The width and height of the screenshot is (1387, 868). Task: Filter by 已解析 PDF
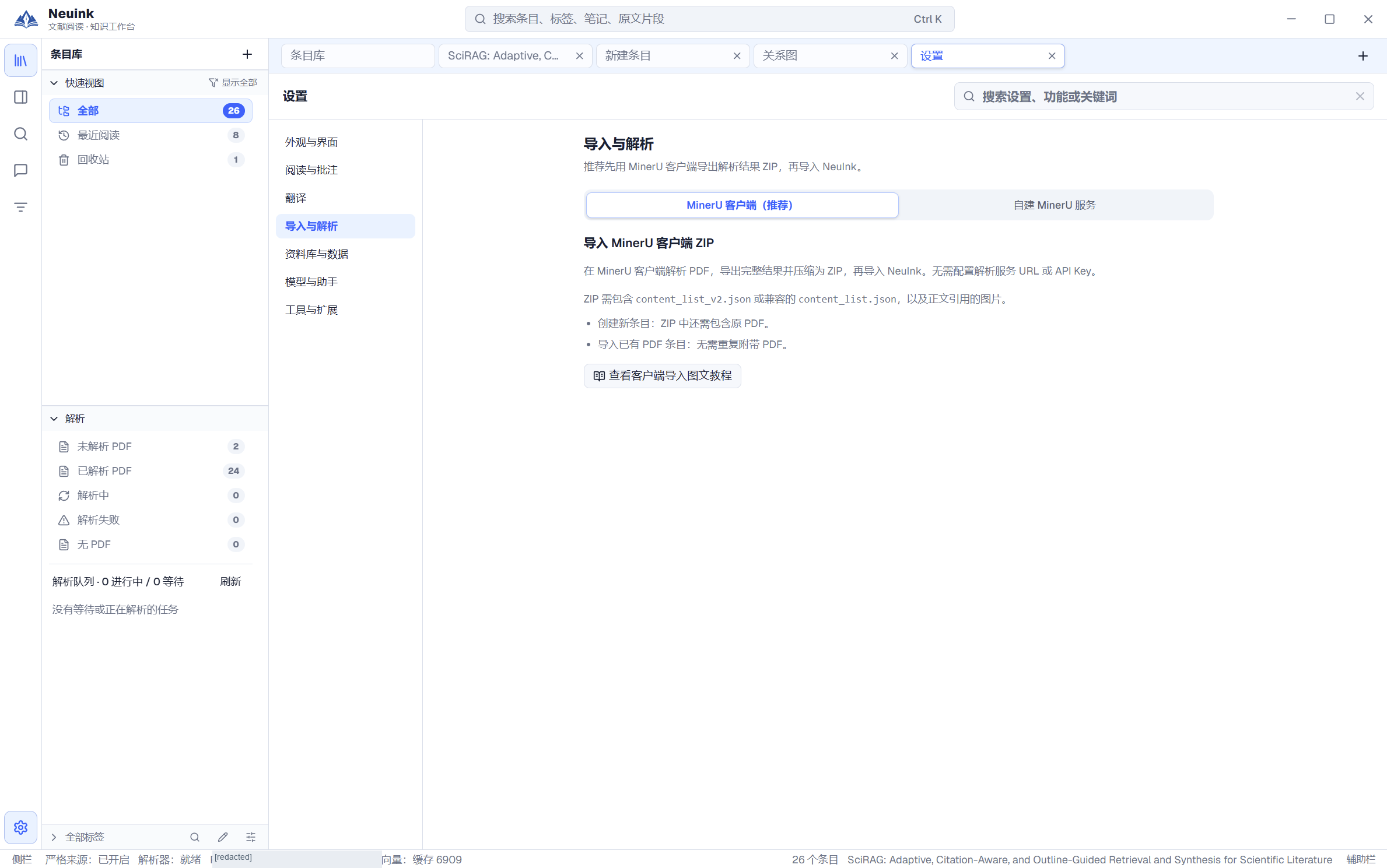[150, 471]
